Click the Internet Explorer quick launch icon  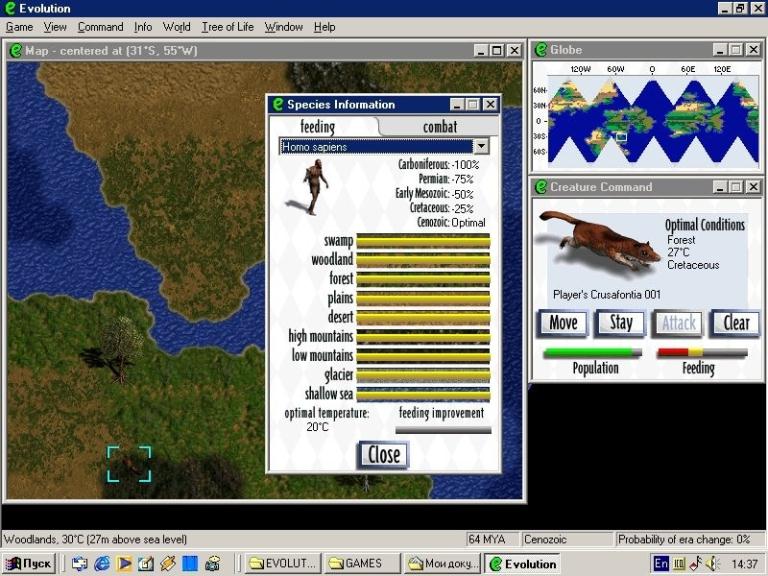tap(101, 563)
